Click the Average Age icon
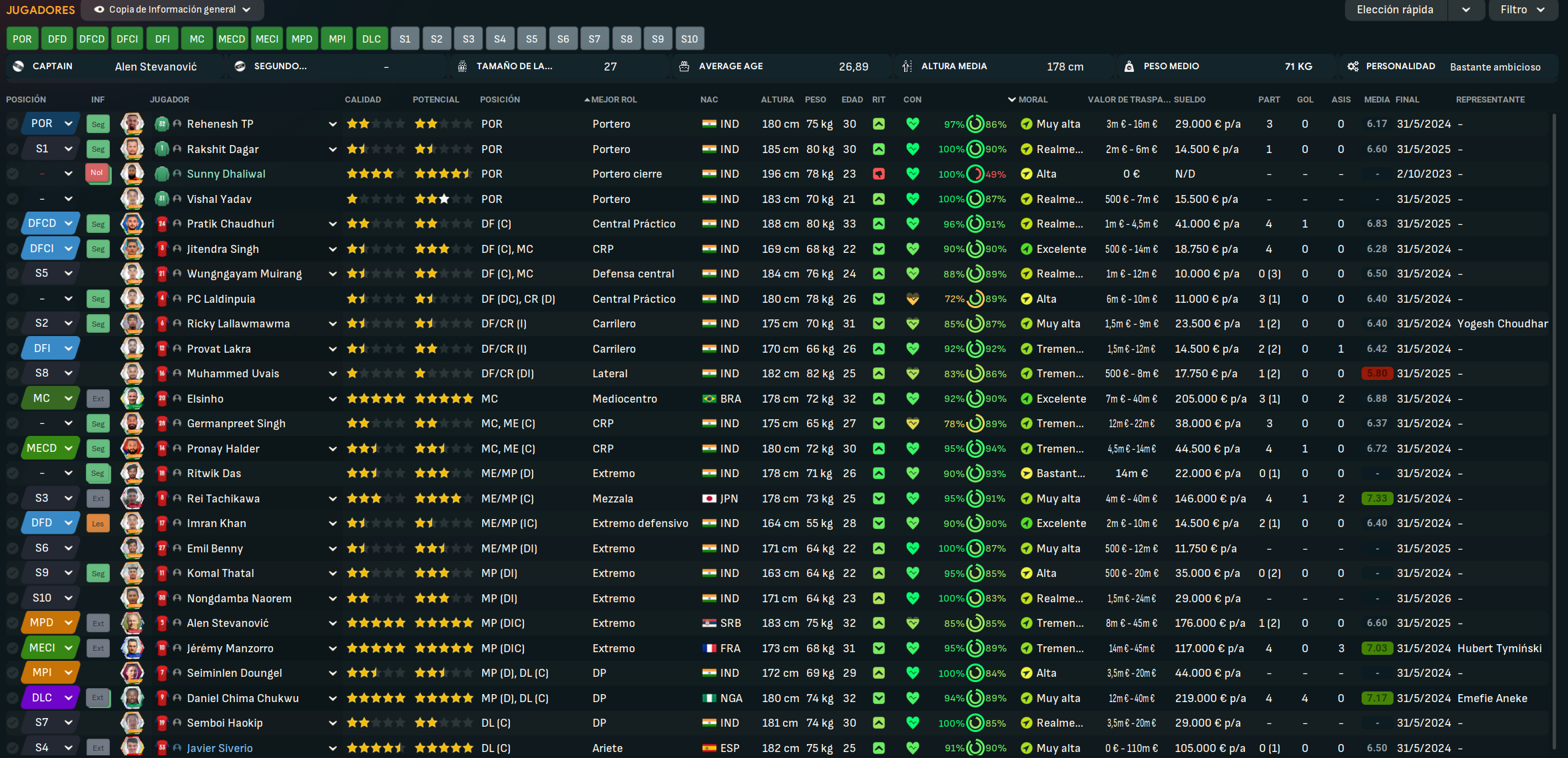This screenshot has height=758, width=1568. [684, 67]
